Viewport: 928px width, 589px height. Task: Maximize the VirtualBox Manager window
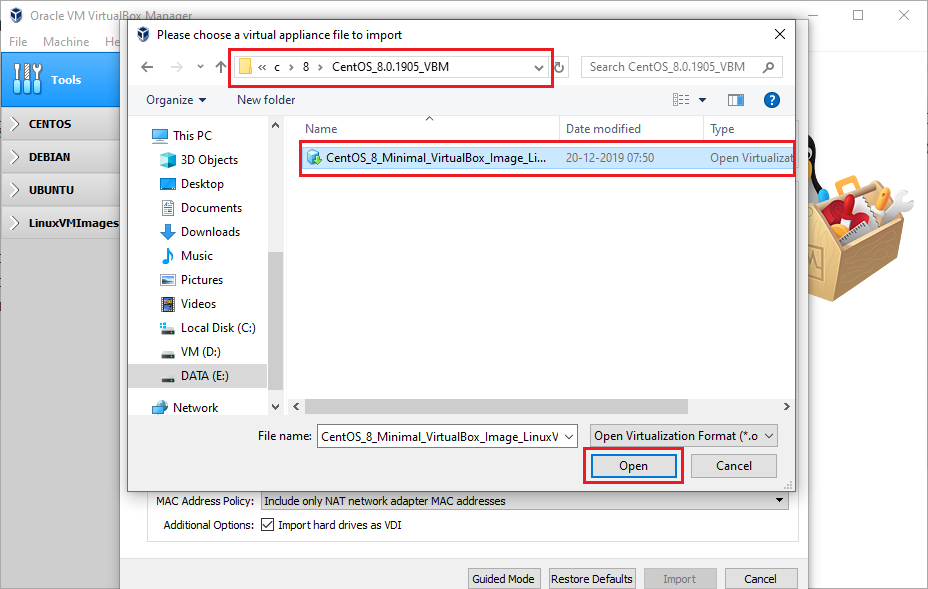coord(858,15)
